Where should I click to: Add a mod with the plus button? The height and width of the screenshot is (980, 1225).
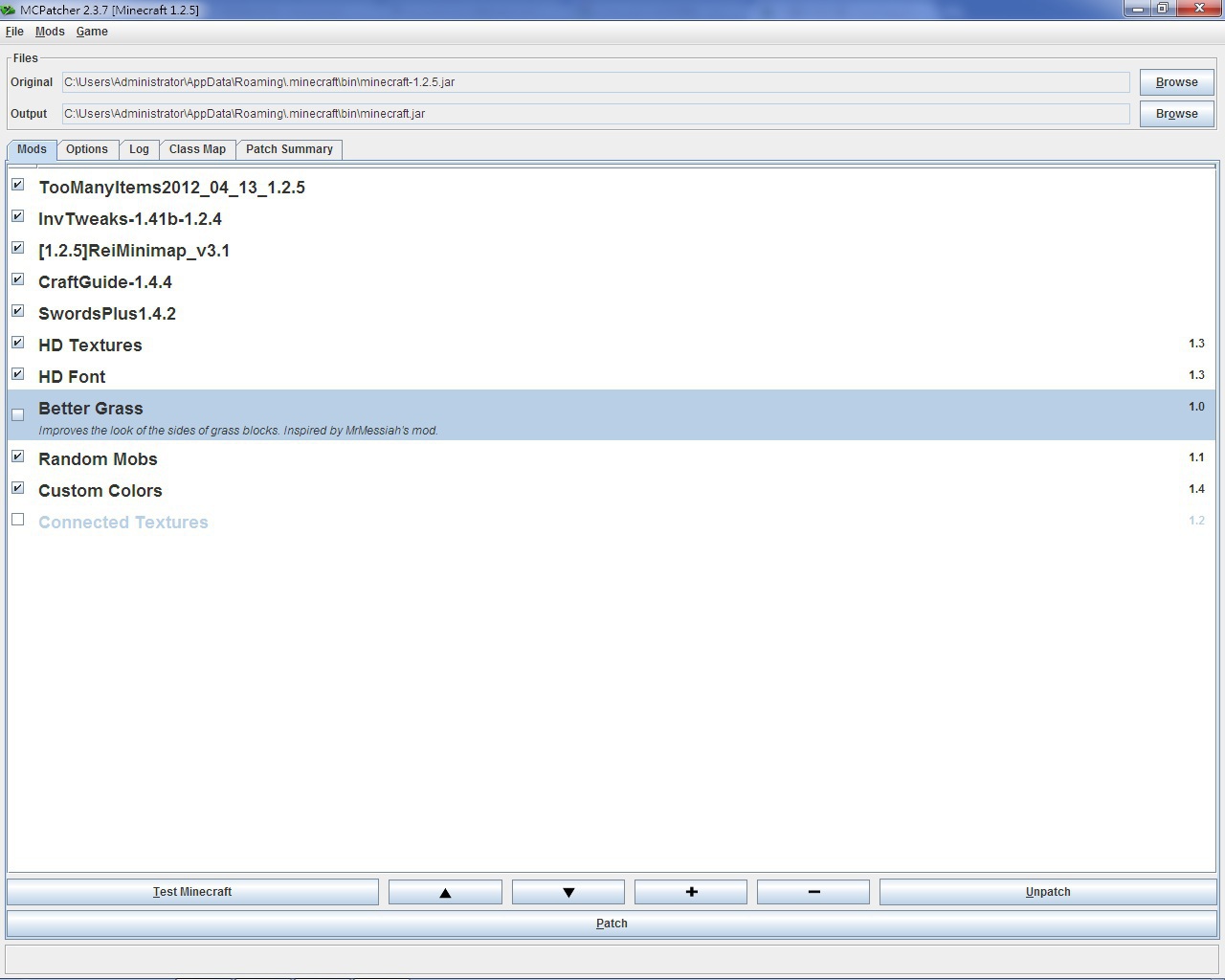tap(691, 892)
